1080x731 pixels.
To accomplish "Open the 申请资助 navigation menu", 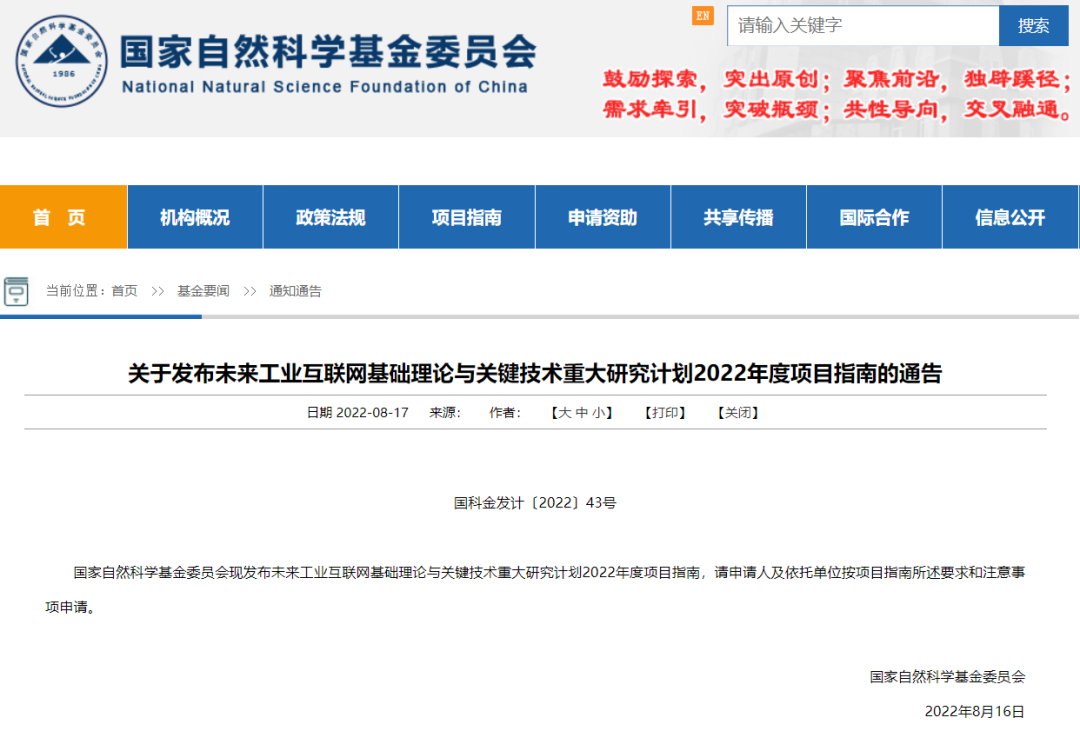I will (x=603, y=217).
